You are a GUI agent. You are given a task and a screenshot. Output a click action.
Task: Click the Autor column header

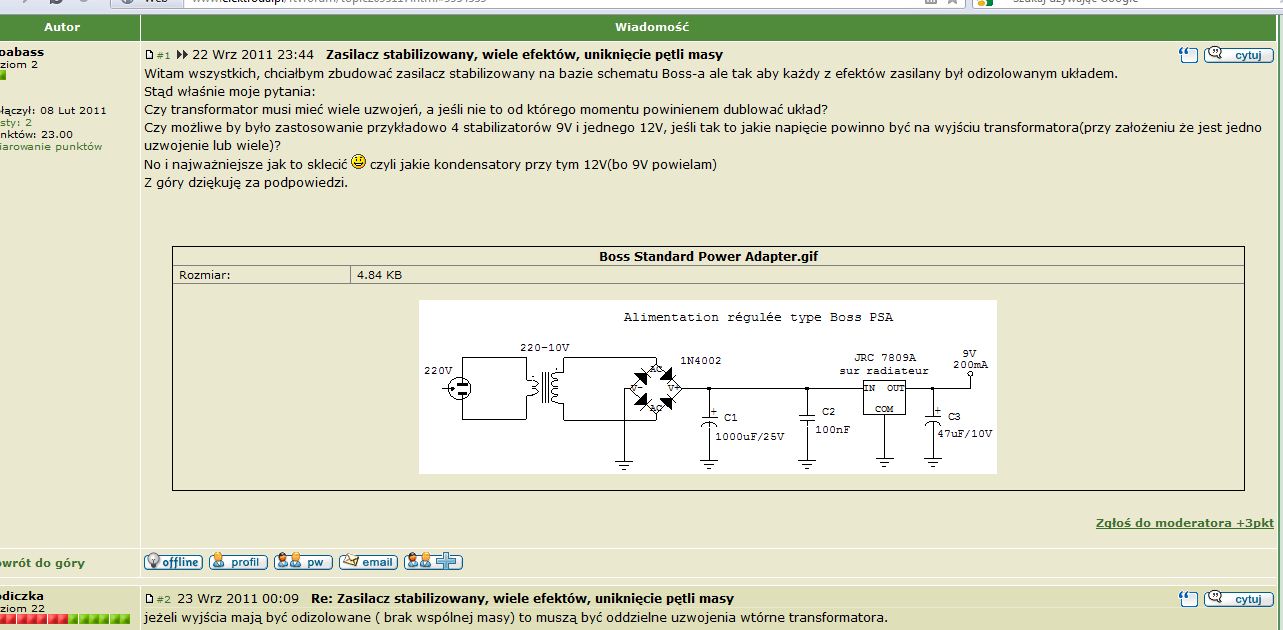pyautogui.click(x=62, y=27)
